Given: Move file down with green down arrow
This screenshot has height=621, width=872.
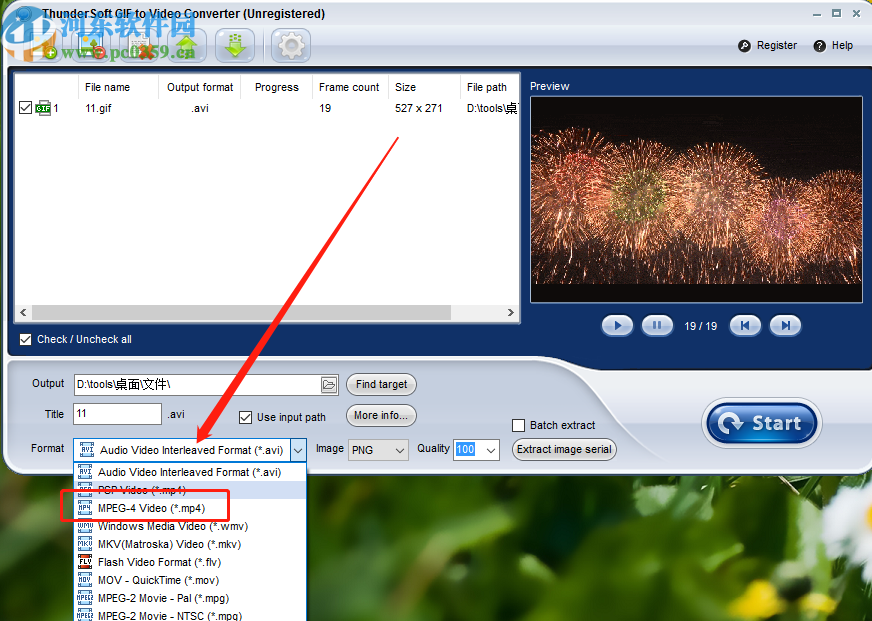Looking at the screenshot, I should point(235,46).
